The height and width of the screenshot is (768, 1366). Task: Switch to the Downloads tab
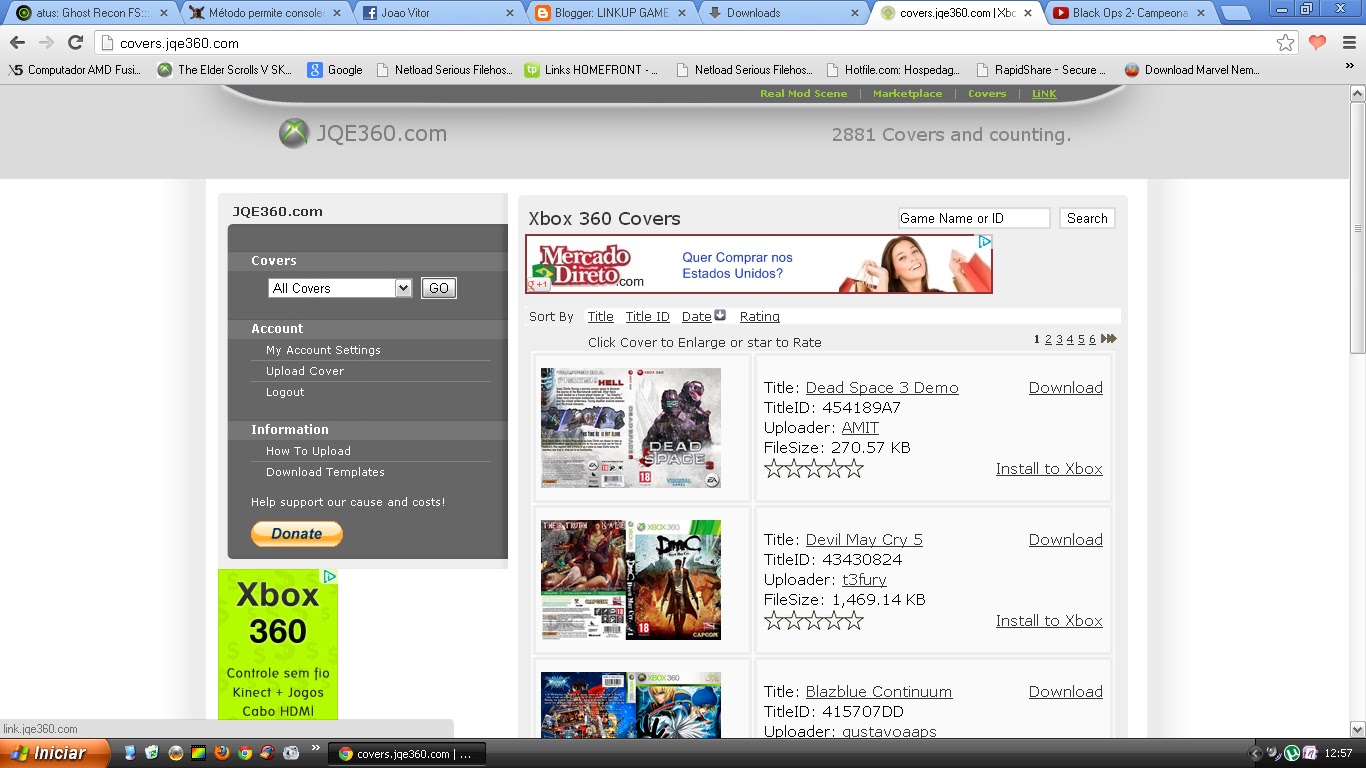pyautogui.click(x=784, y=13)
